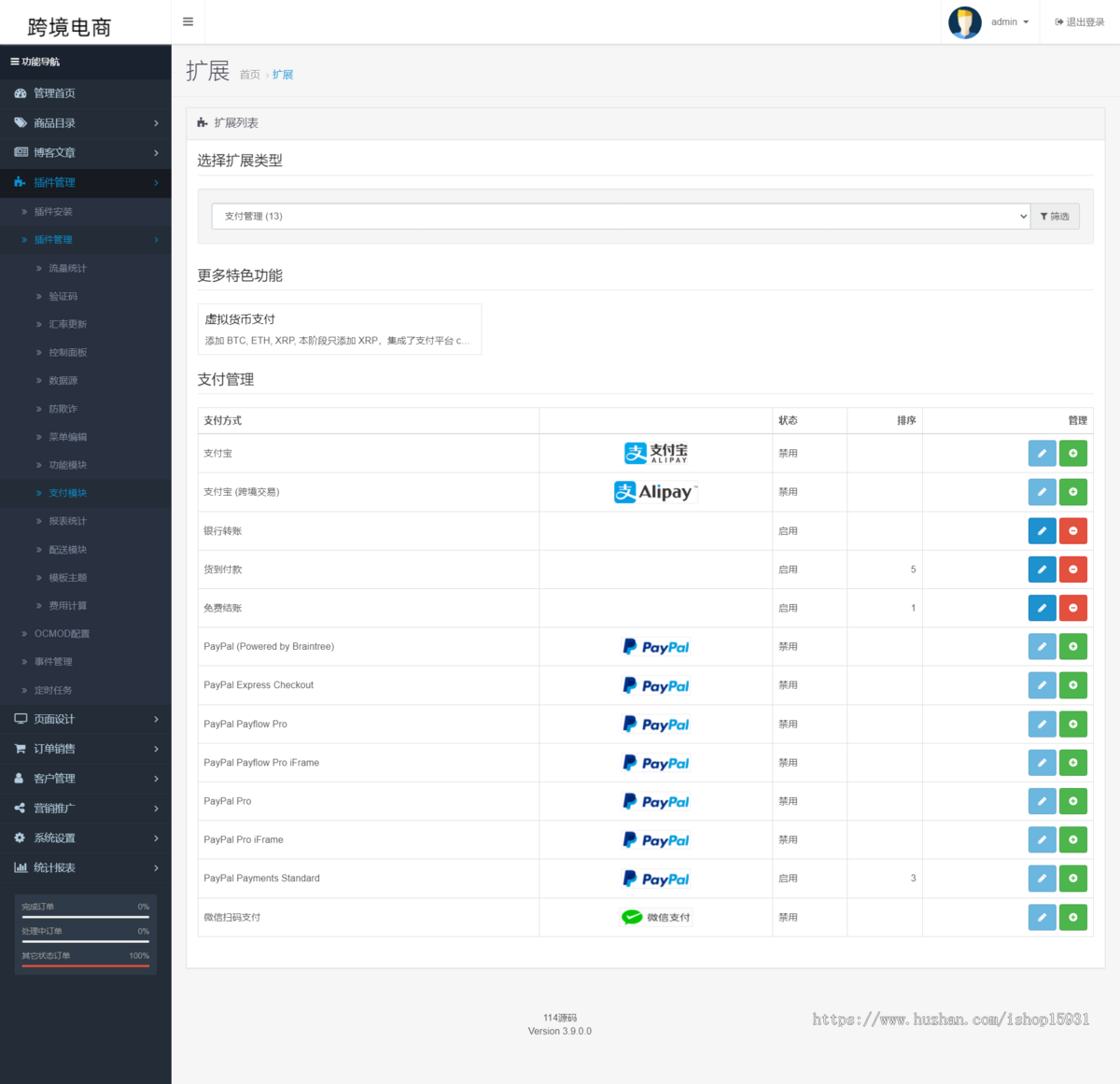Click the 筛选 filter button

(1055, 216)
